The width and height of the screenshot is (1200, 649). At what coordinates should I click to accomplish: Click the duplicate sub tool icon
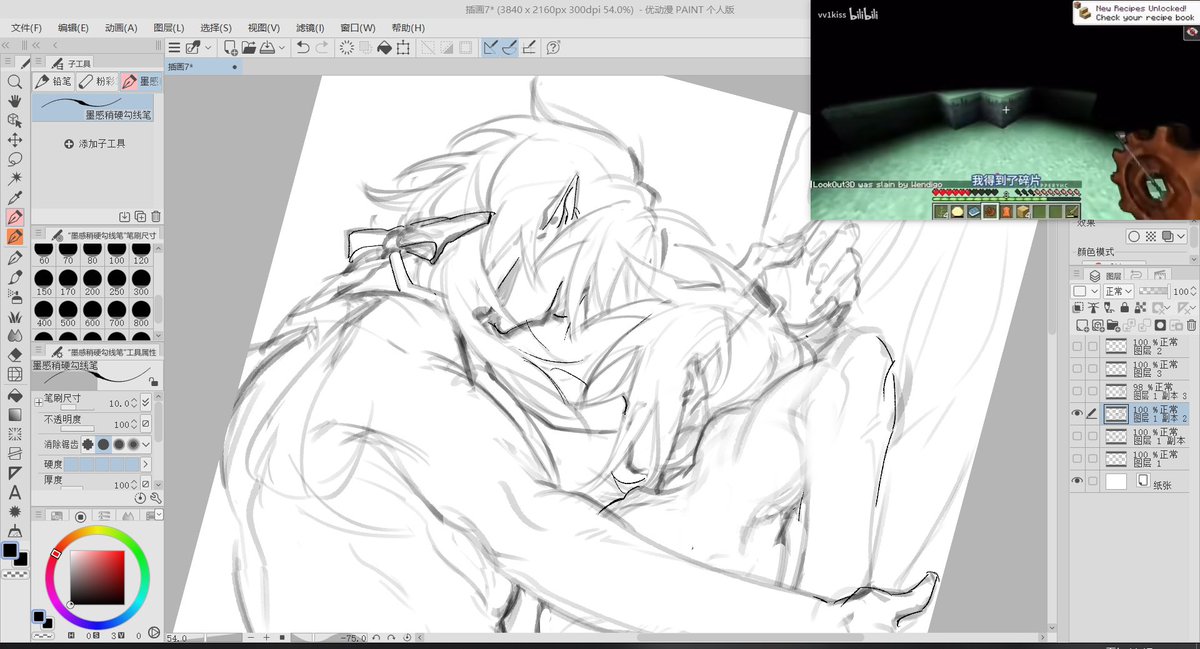point(140,216)
